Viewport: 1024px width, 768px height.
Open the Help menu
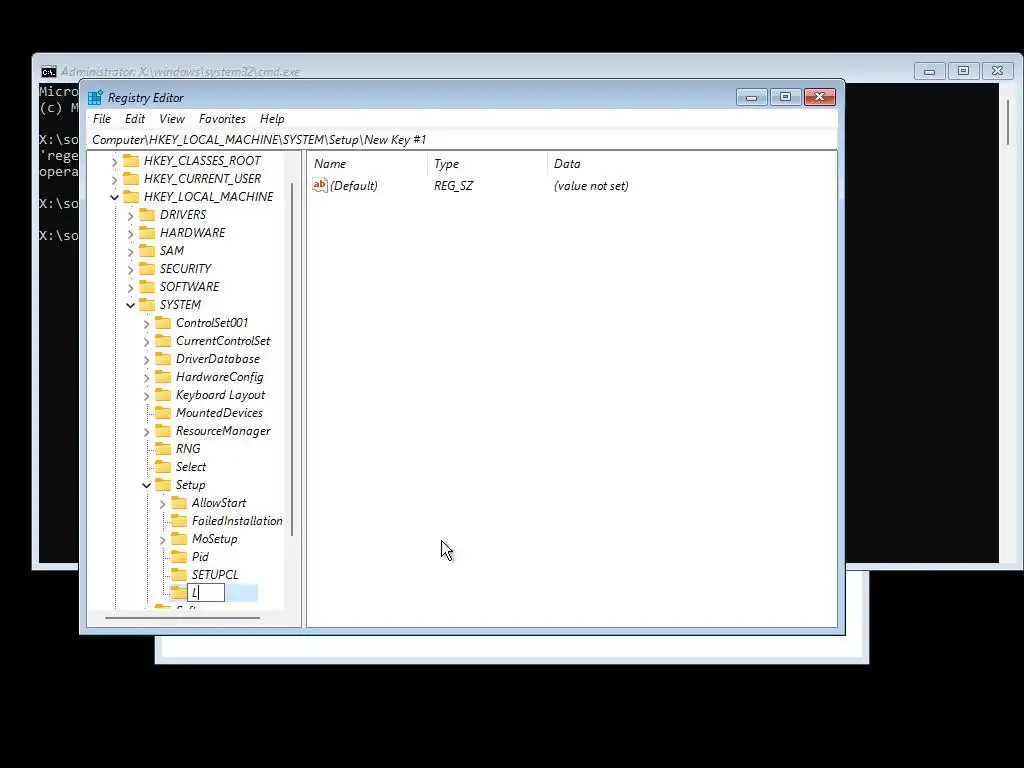point(272,119)
